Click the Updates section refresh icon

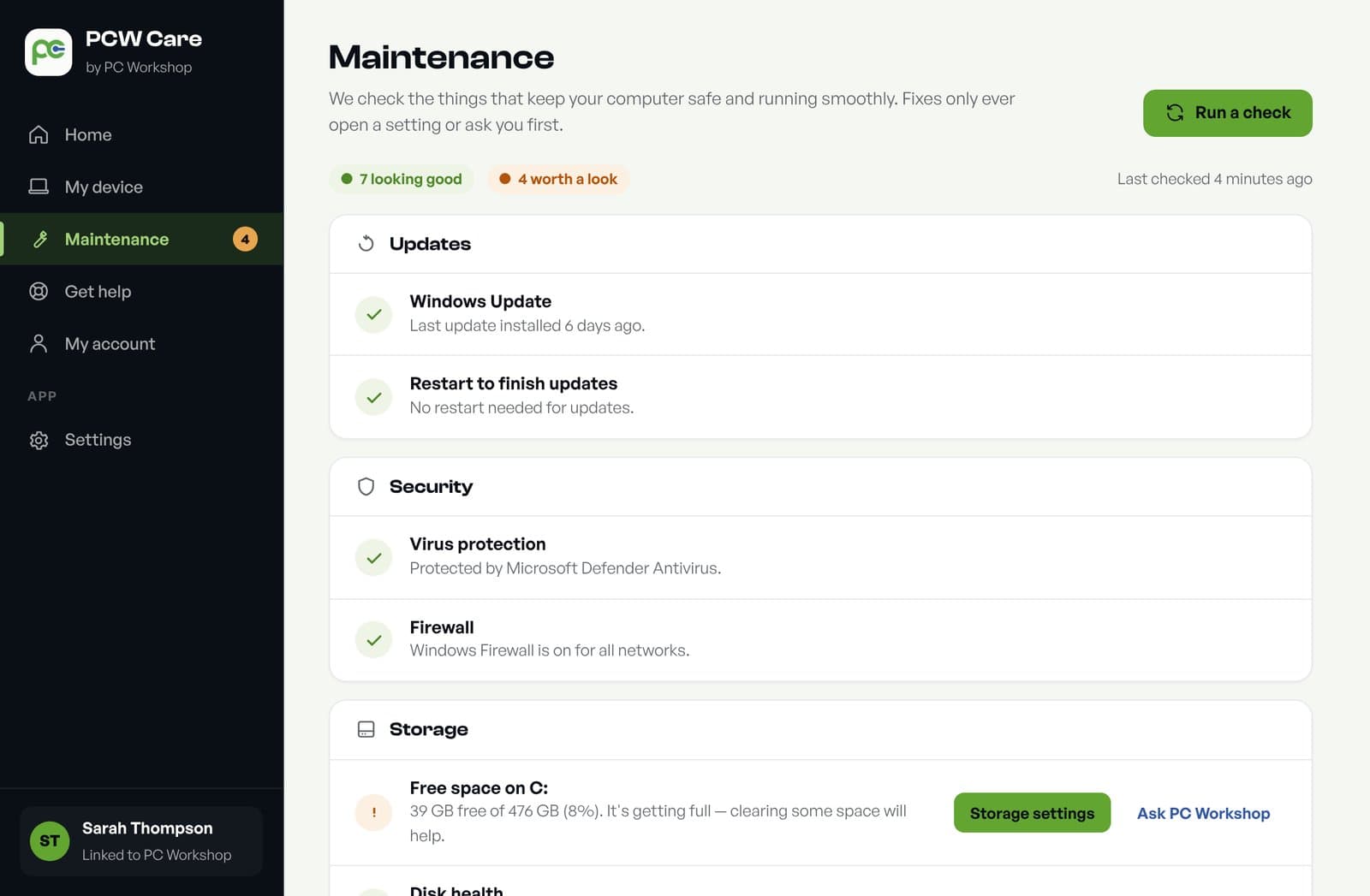click(x=366, y=244)
